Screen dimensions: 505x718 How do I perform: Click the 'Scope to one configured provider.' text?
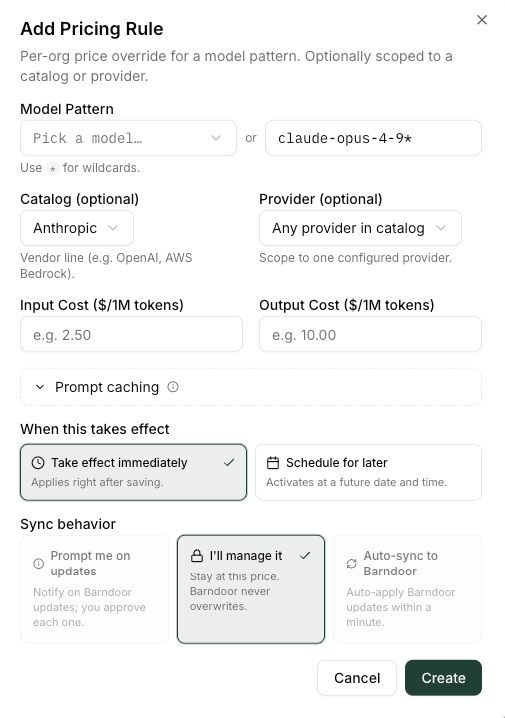pyautogui.click(x=355, y=258)
